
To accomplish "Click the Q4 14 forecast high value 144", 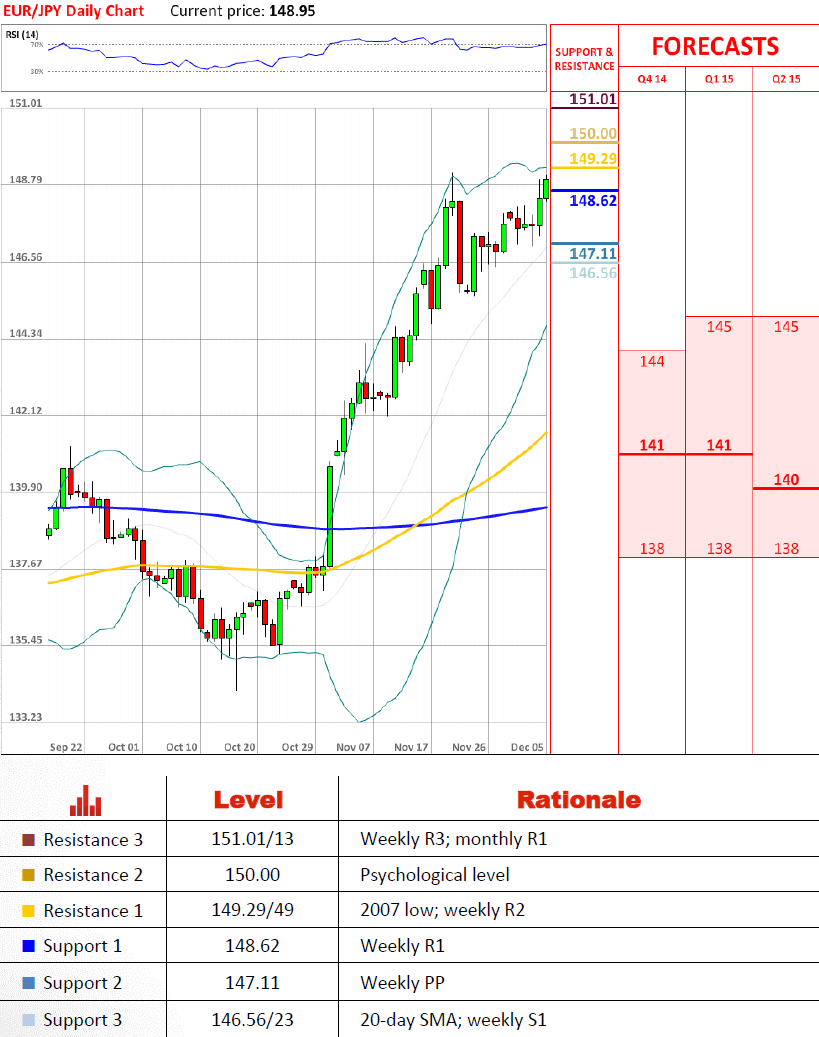I will click(652, 361).
